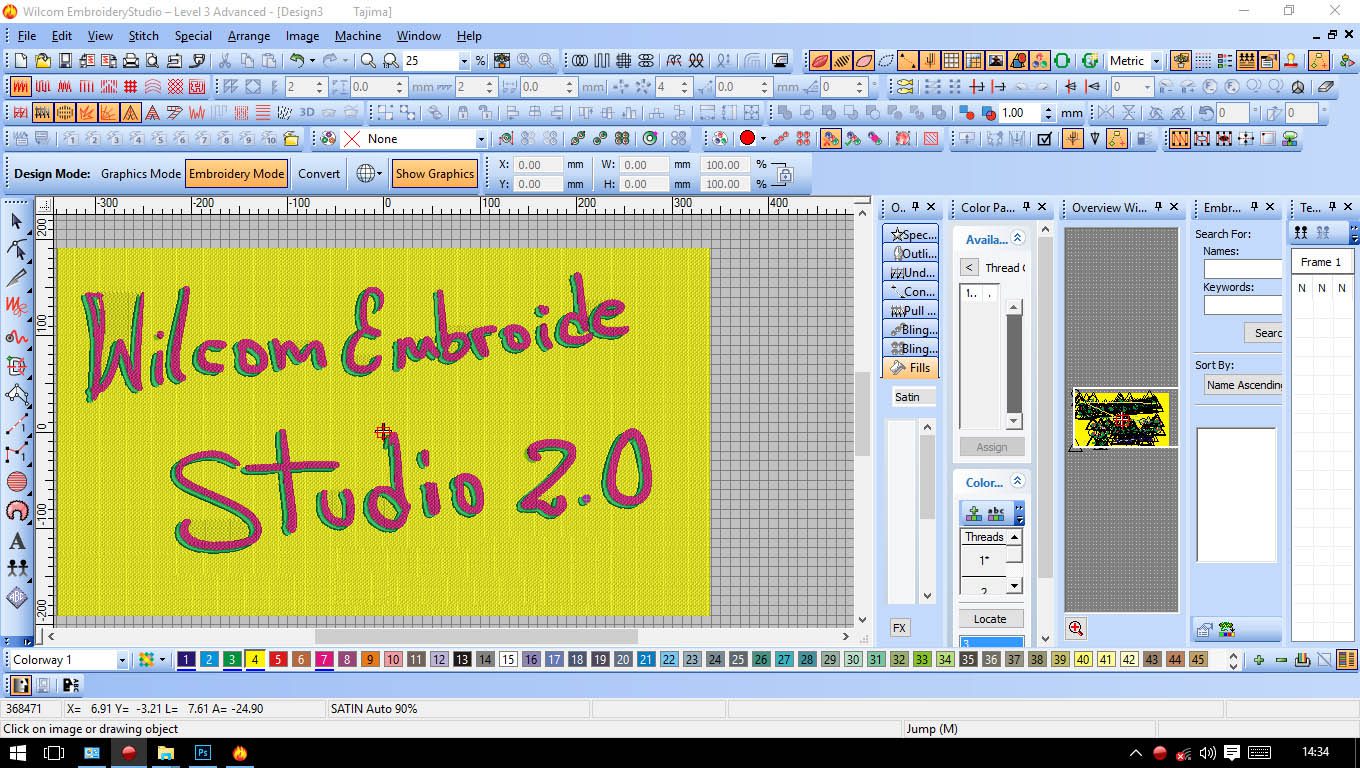This screenshot has height=768, width=1360.
Task: Select the Lettering tool in left toolbox
Action: click(x=17, y=541)
